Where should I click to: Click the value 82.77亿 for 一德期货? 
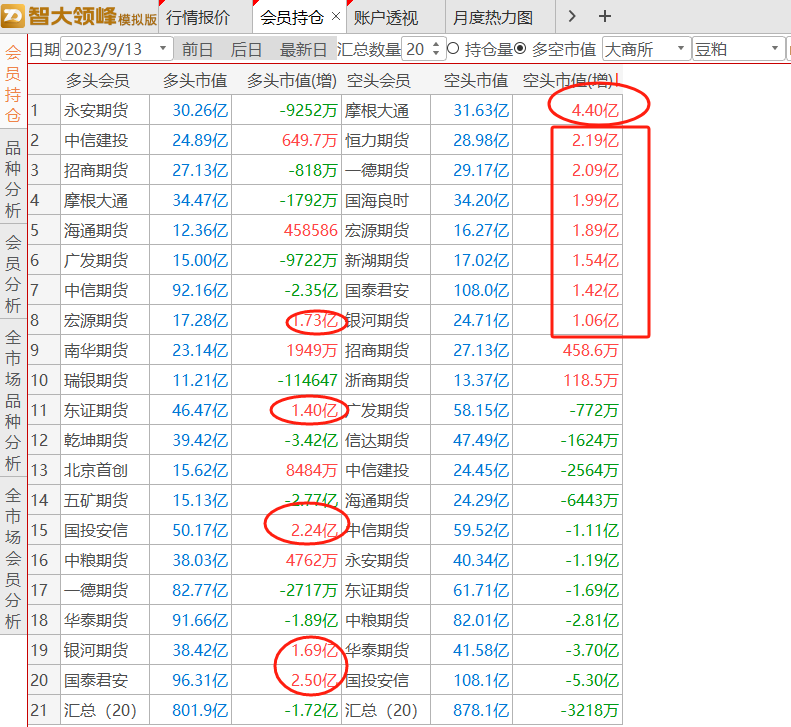coord(200,590)
